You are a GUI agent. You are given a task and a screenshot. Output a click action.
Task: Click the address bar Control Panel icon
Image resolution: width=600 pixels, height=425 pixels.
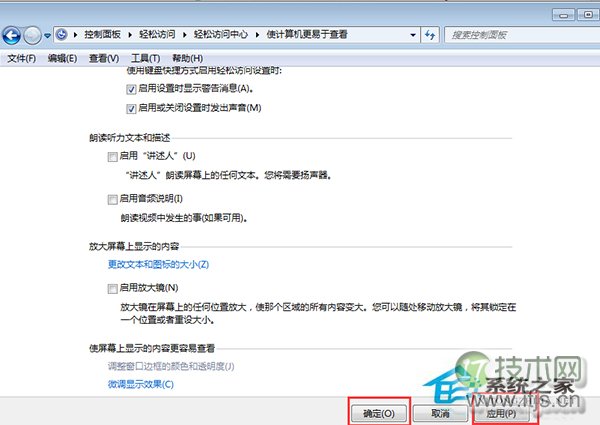61,35
